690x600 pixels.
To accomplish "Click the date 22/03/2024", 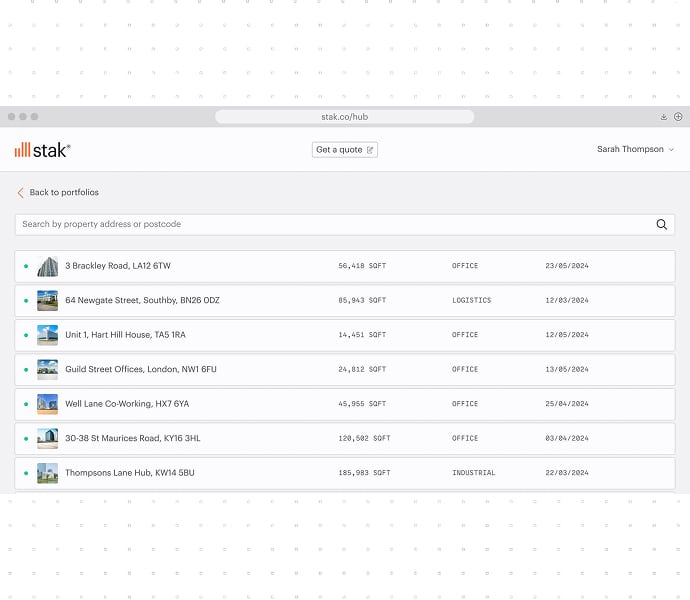I will click(567, 473).
